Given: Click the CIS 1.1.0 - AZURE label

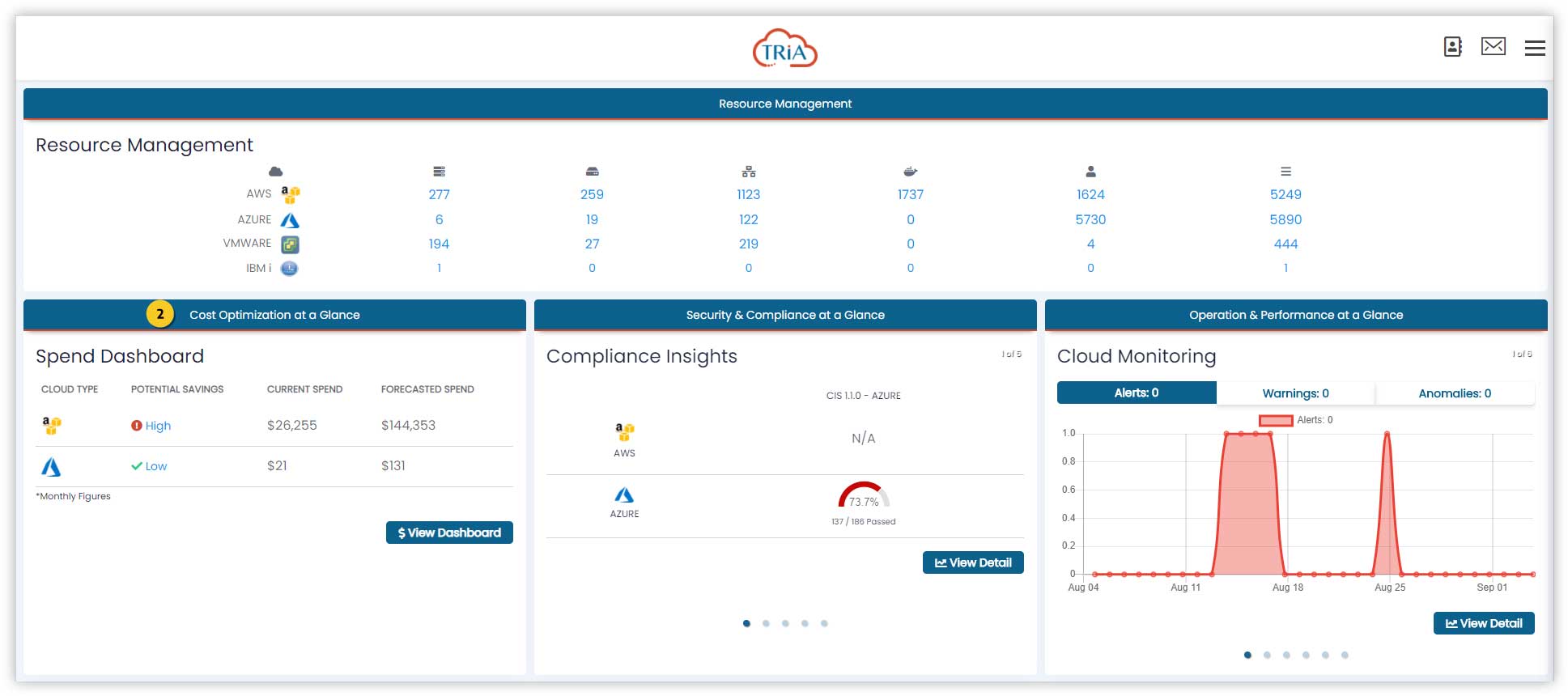Looking at the screenshot, I should pyautogui.click(x=863, y=396).
